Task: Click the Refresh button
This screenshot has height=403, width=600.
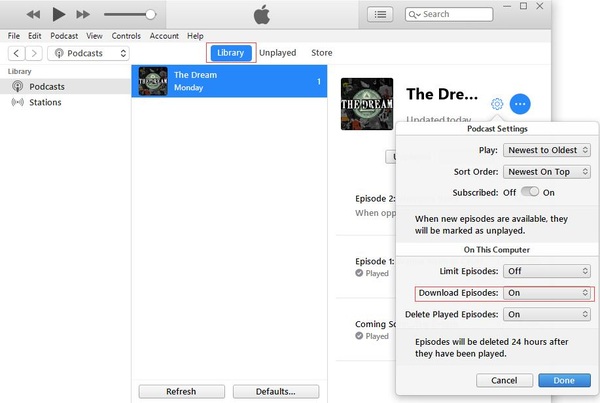Action: tap(181, 392)
